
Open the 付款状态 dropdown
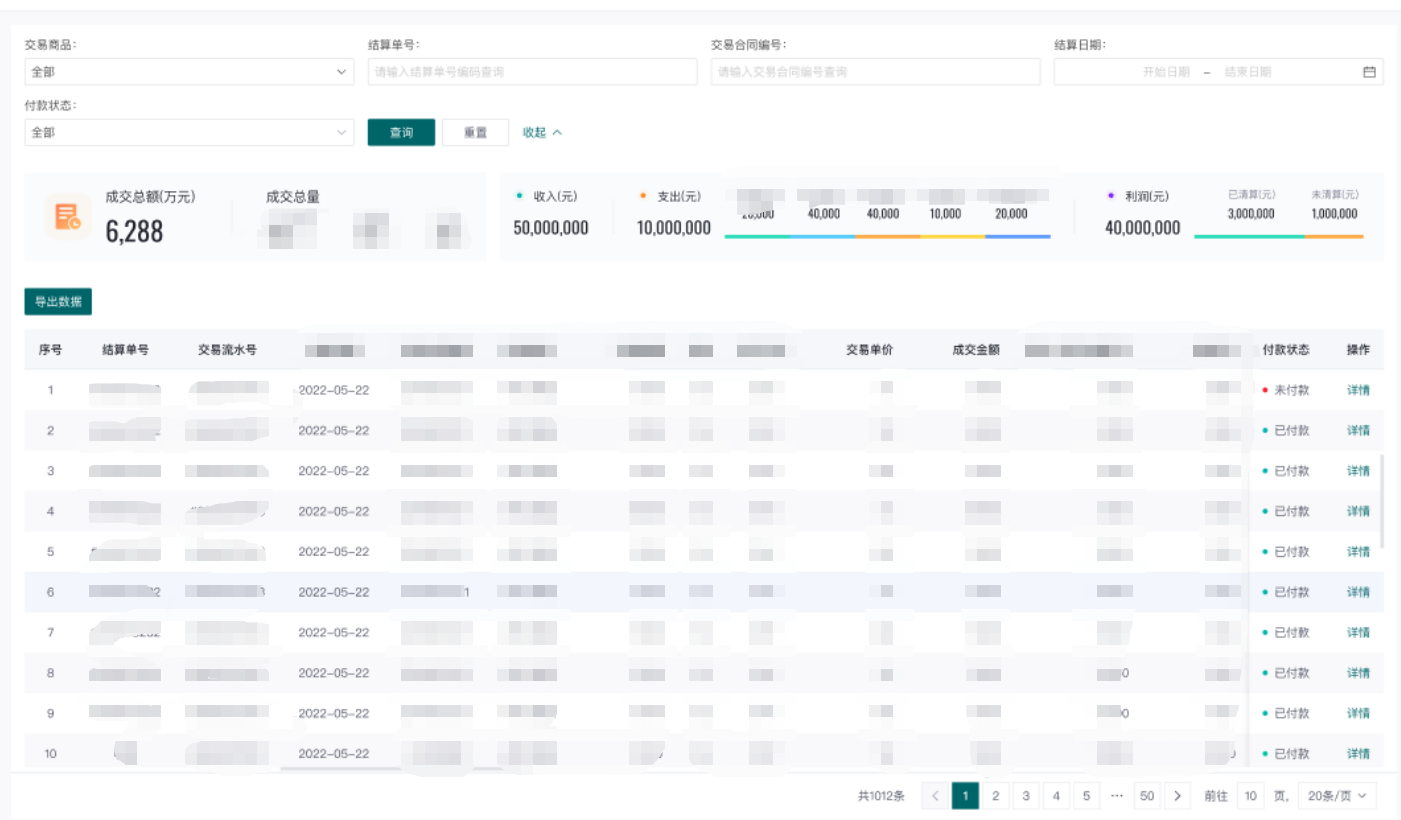pyautogui.click(x=189, y=132)
